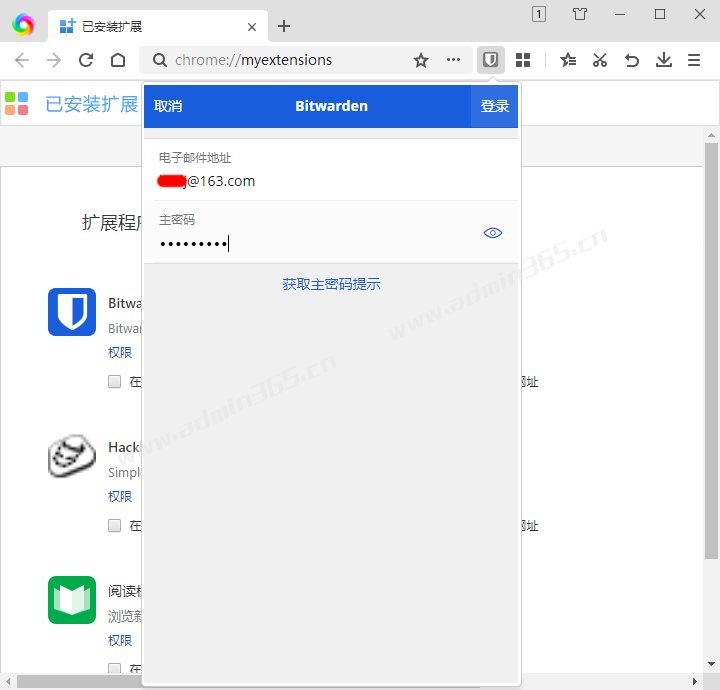
Task: Click the 已安装扩展 page heading
Action: [x=92, y=104]
